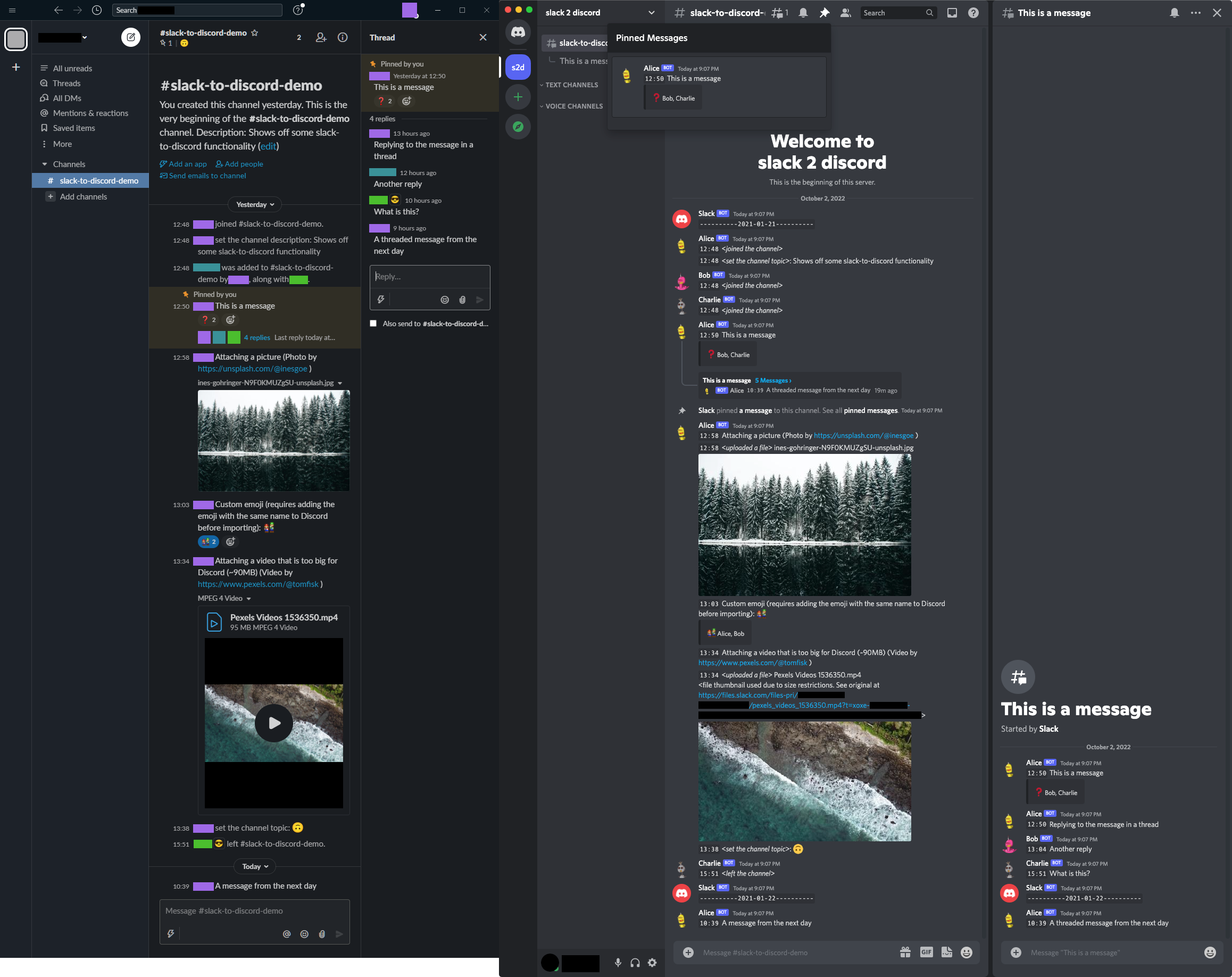Open Slack history clock icon
Image resolution: width=1232 pixels, height=977 pixels.
pyautogui.click(x=97, y=10)
